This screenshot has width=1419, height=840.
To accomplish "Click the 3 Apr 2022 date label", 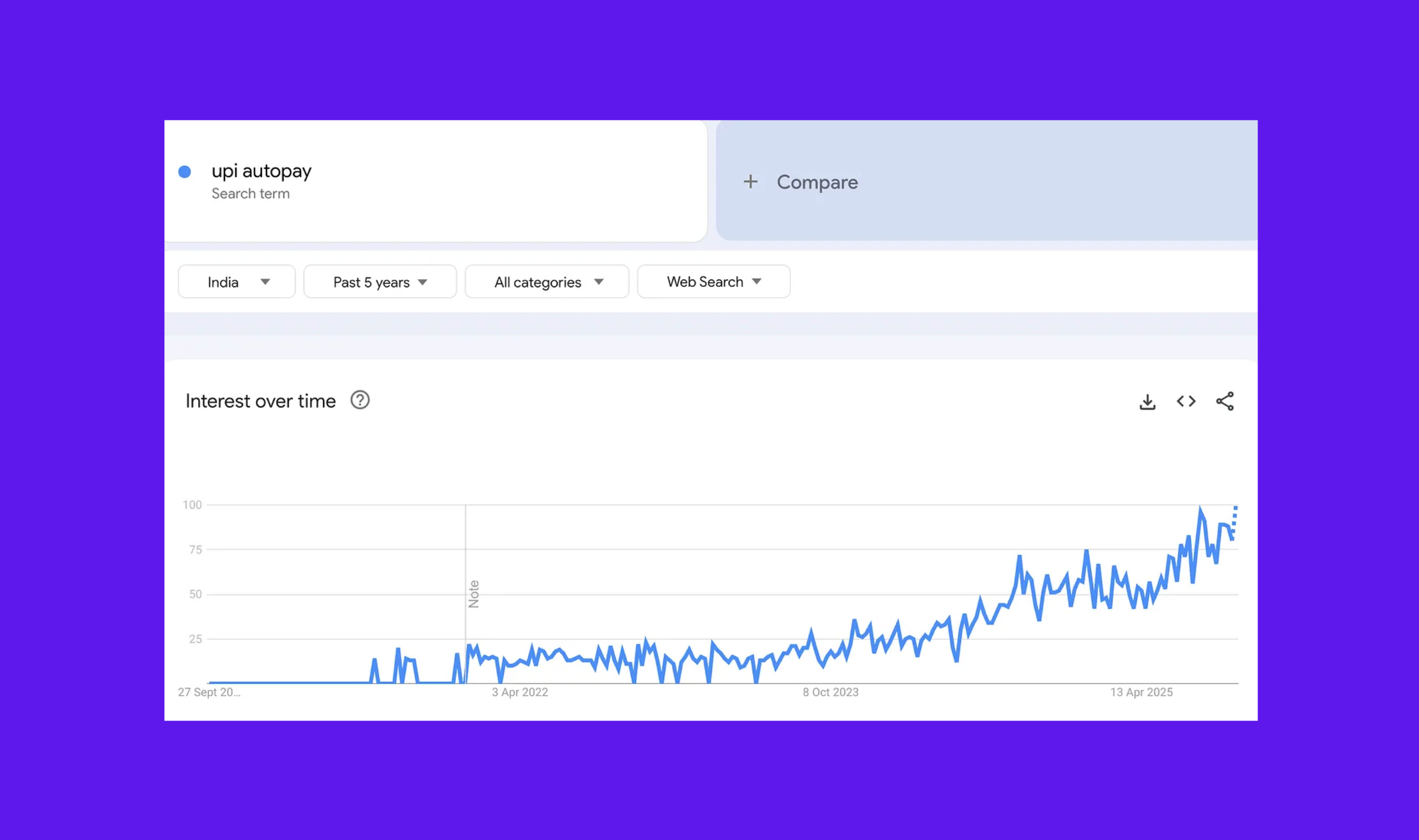I will [519, 692].
